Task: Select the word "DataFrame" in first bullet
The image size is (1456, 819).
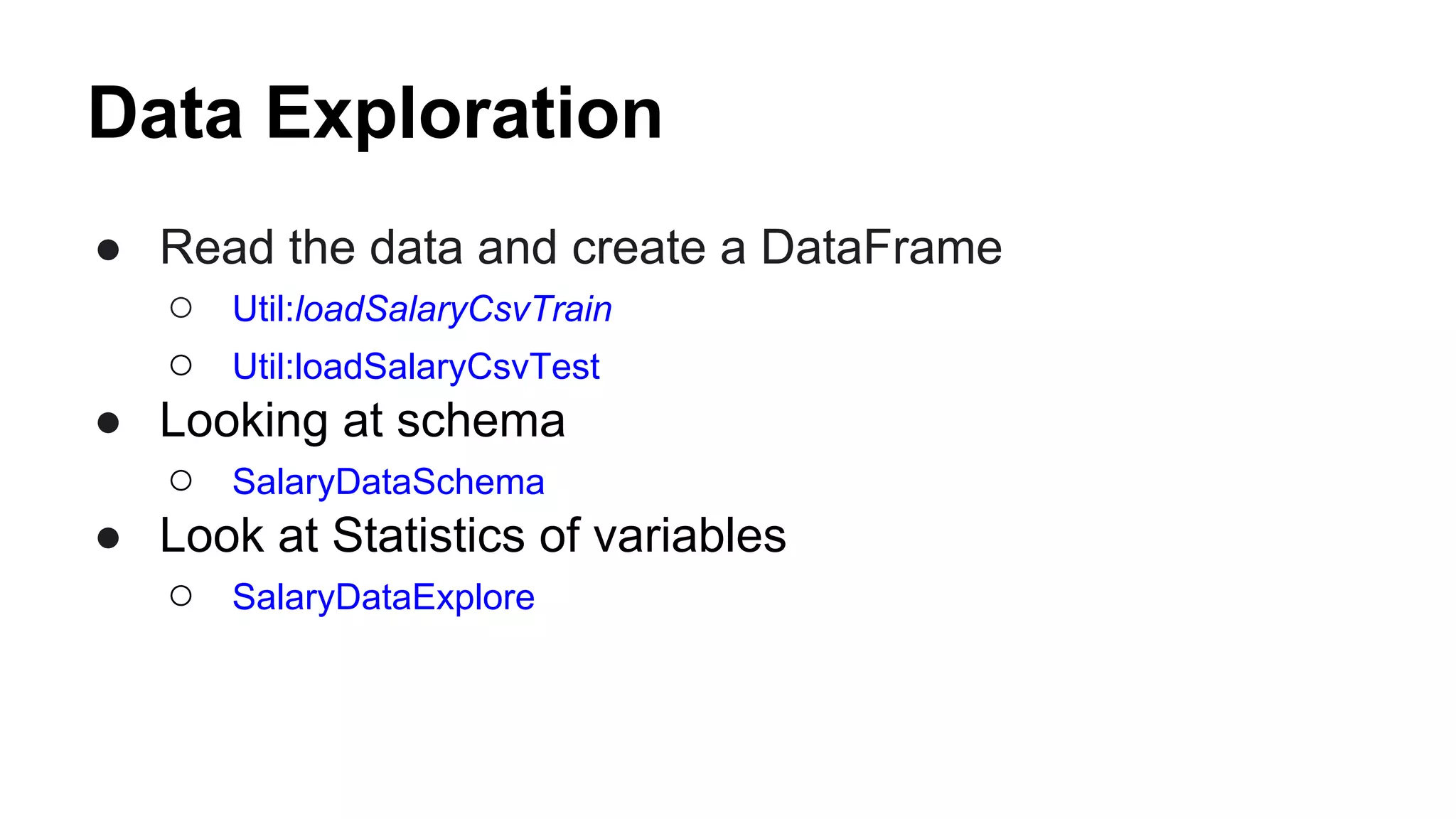Action: pyautogui.click(x=881, y=247)
